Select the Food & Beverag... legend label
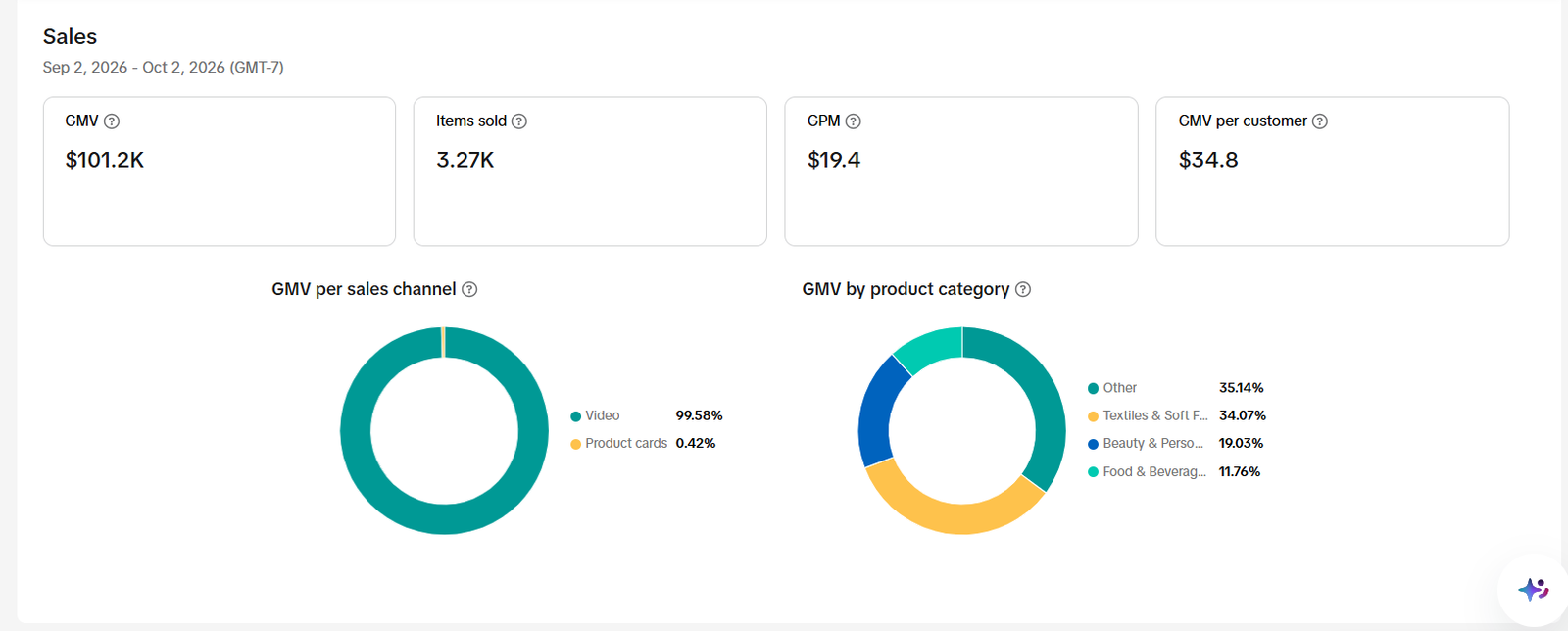The image size is (1568, 631). point(1154,471)
